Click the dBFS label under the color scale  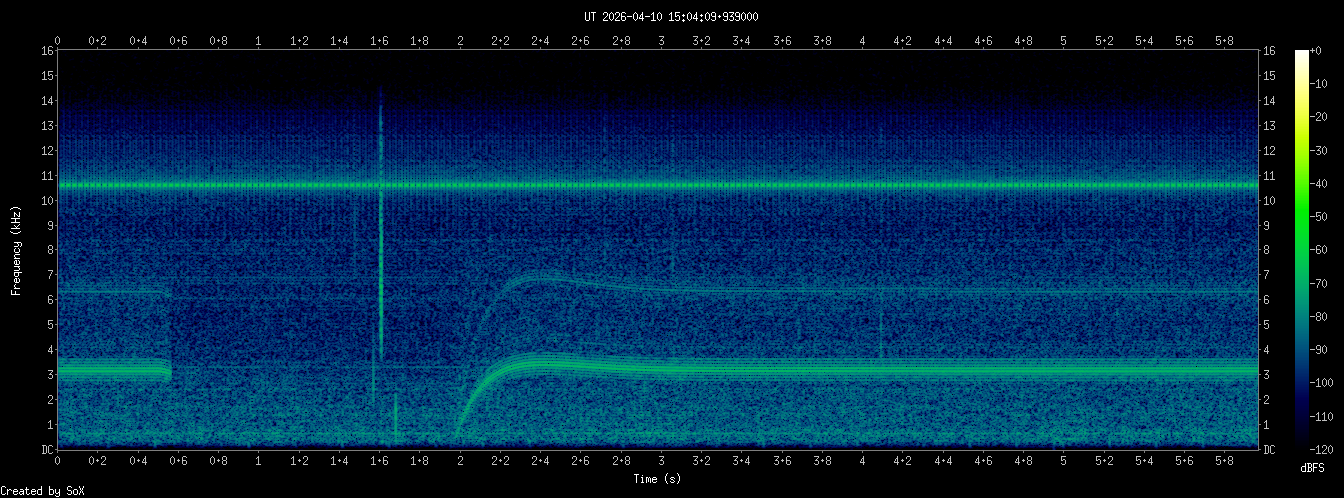pos(1312,468)
